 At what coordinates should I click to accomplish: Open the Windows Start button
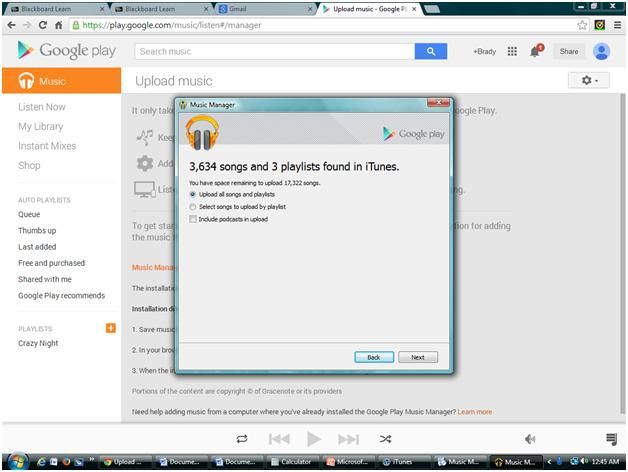click(x=16, y=462)
